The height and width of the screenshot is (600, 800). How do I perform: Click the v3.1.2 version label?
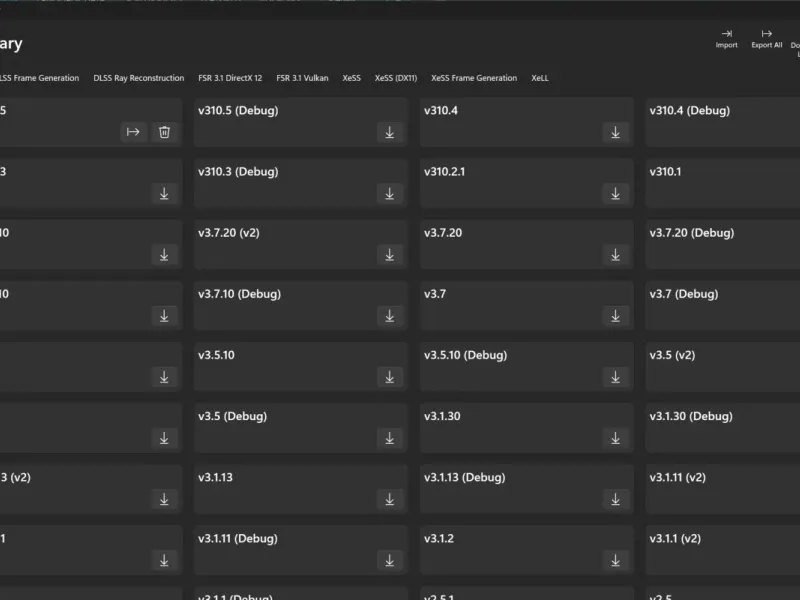[439, 539]
